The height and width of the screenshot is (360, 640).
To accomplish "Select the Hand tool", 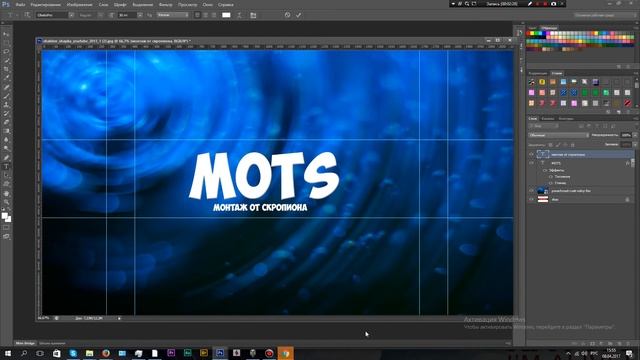I will click(6, 193).
